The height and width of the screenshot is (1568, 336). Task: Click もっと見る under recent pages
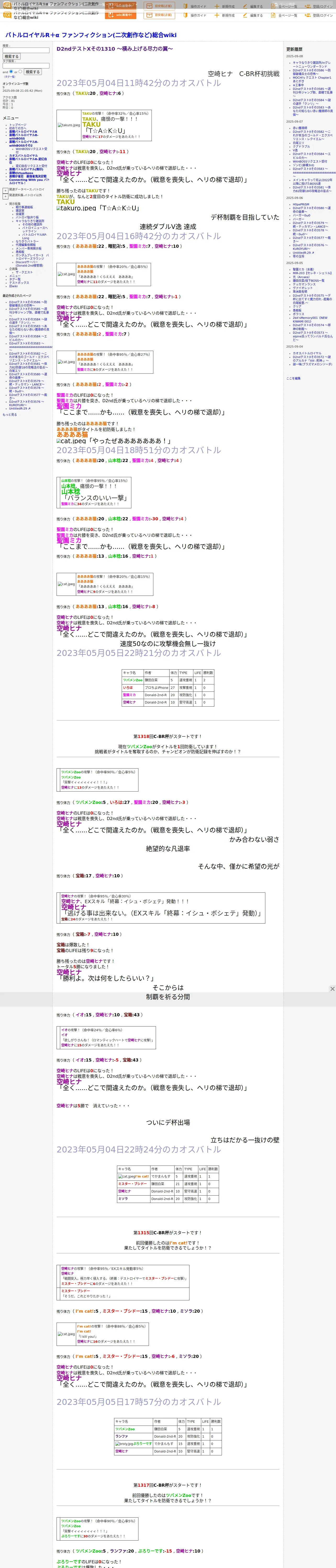click(x=10, y=414)
